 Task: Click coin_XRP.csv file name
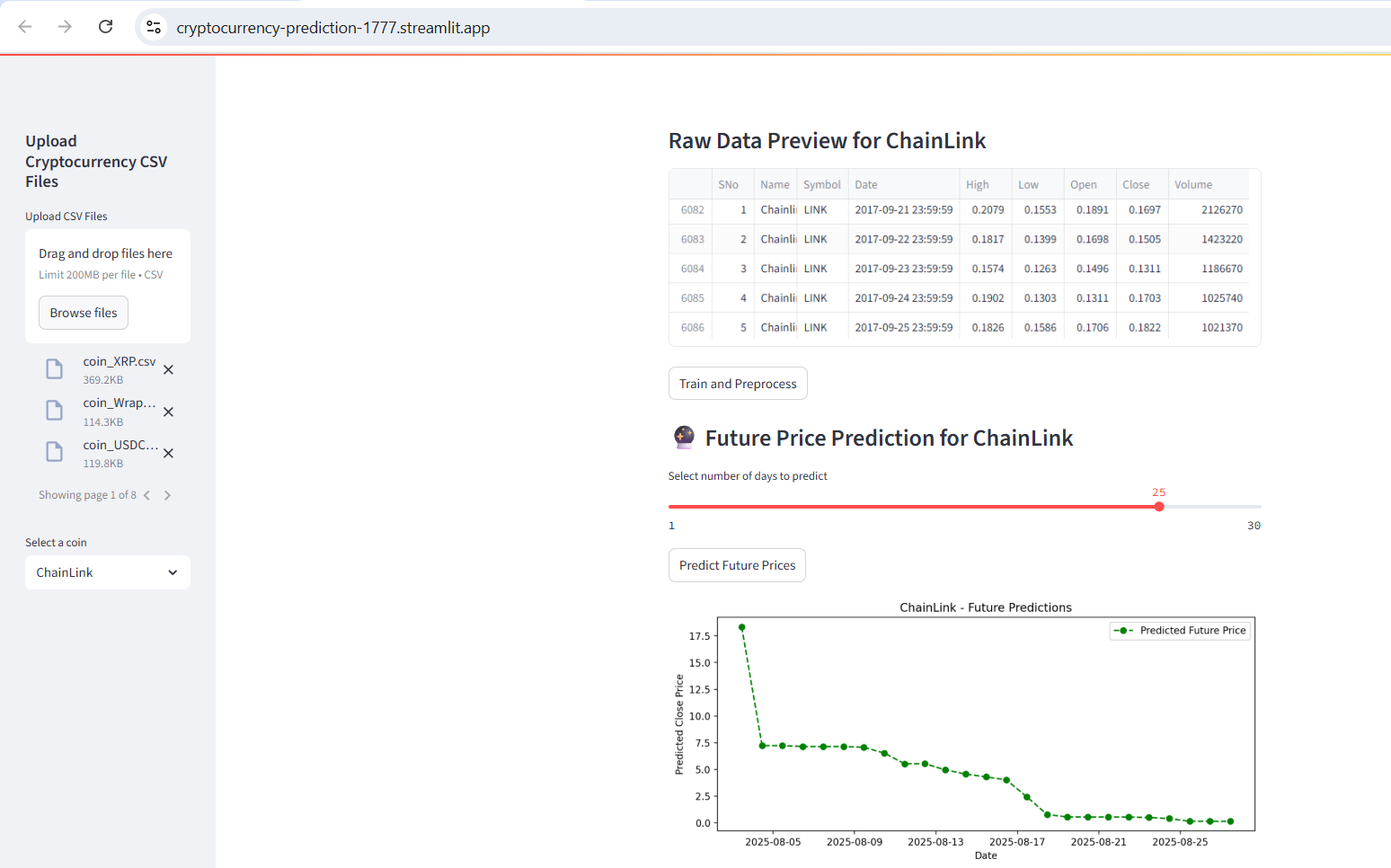tap(120, 361)
